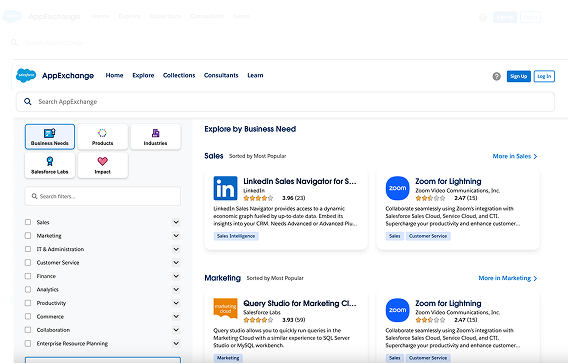Select the Impact heart tile
The height and width of the screenshot is (364, 568).
[x=103, y=165]
